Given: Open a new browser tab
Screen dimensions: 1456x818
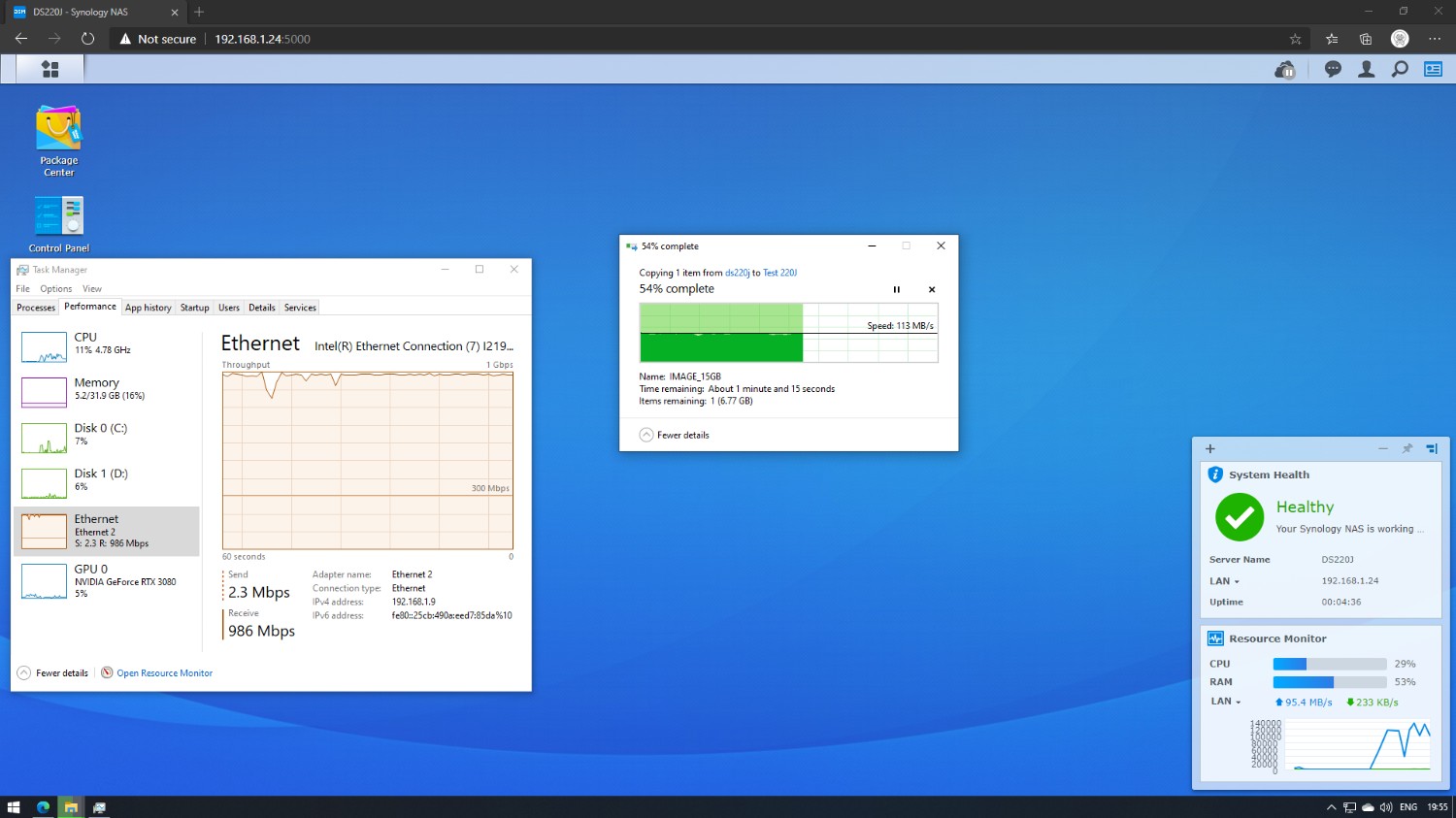Looking at the screenshot, I should pos(199,12).
